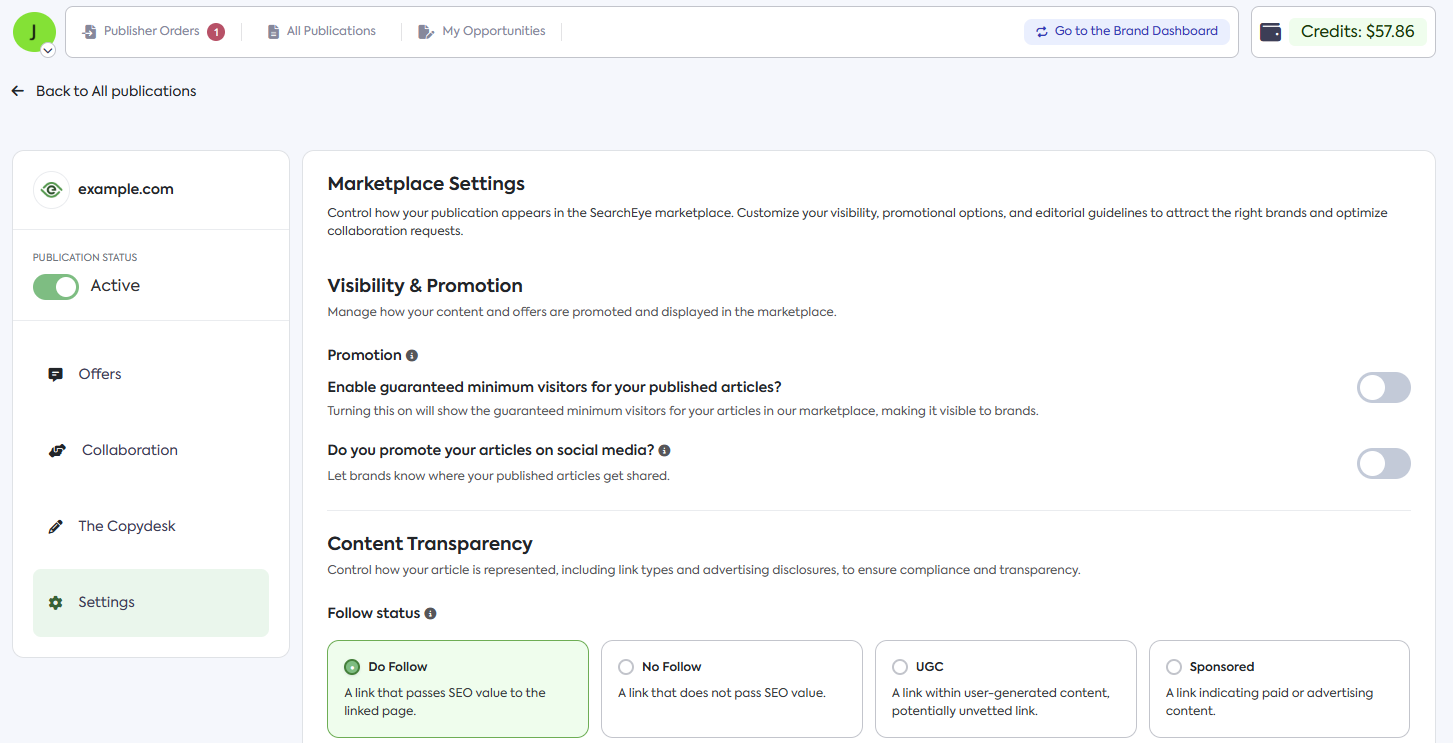The height and width of the screenshot is (743, 1453).
Task: Open My Opportunities in top navigation
Action: point(482,32)
